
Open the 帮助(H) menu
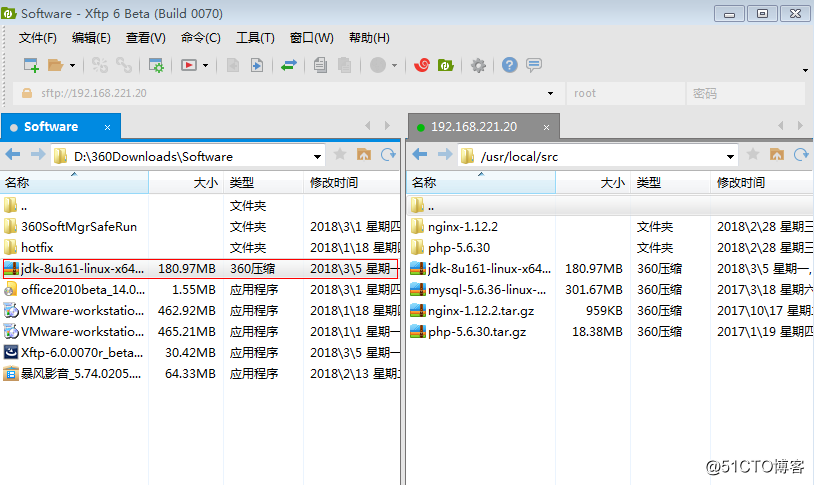[x=369, y=38]
